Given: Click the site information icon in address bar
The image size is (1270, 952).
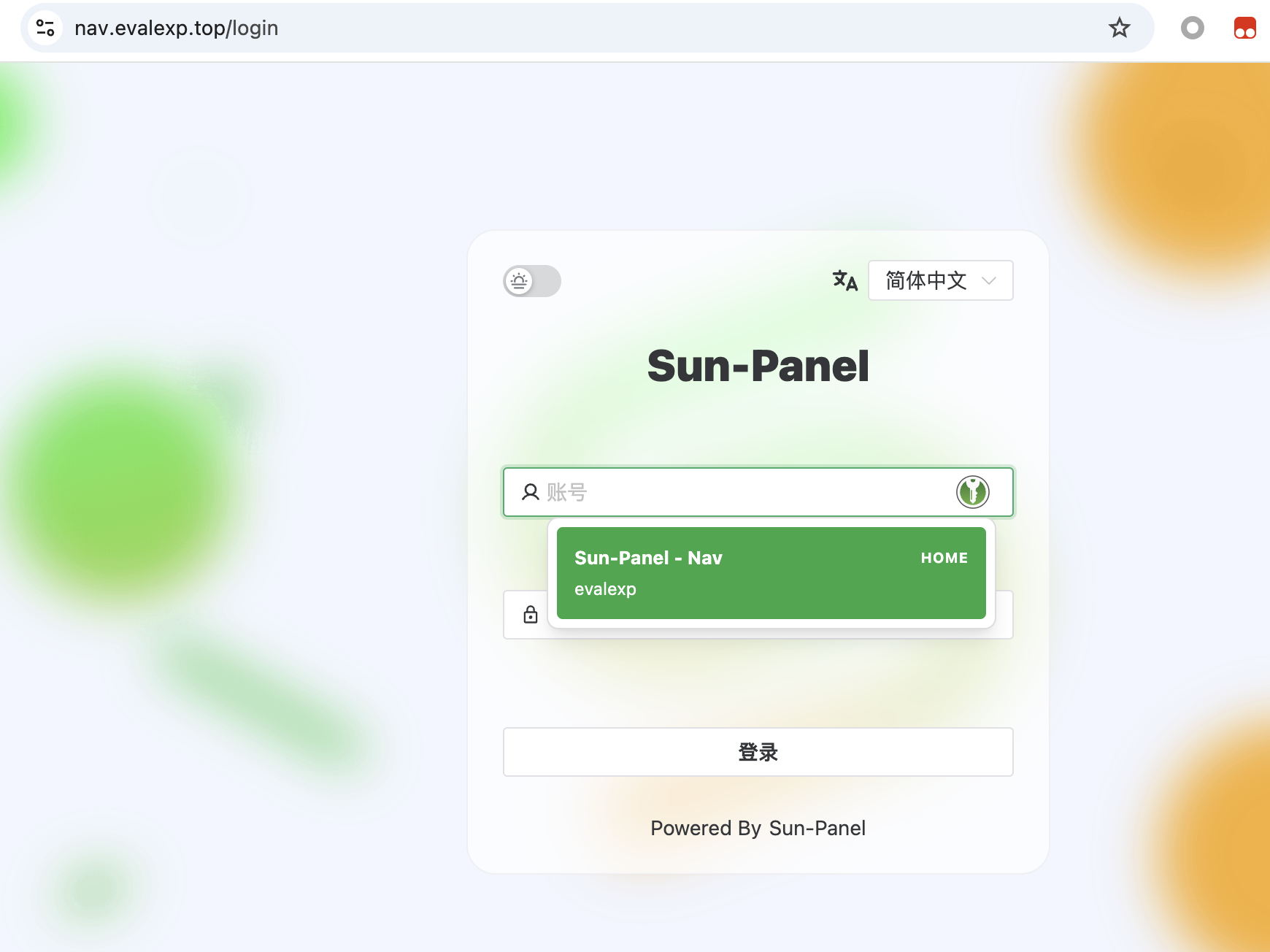Looking at the screenshot, I should coord(45,28).
